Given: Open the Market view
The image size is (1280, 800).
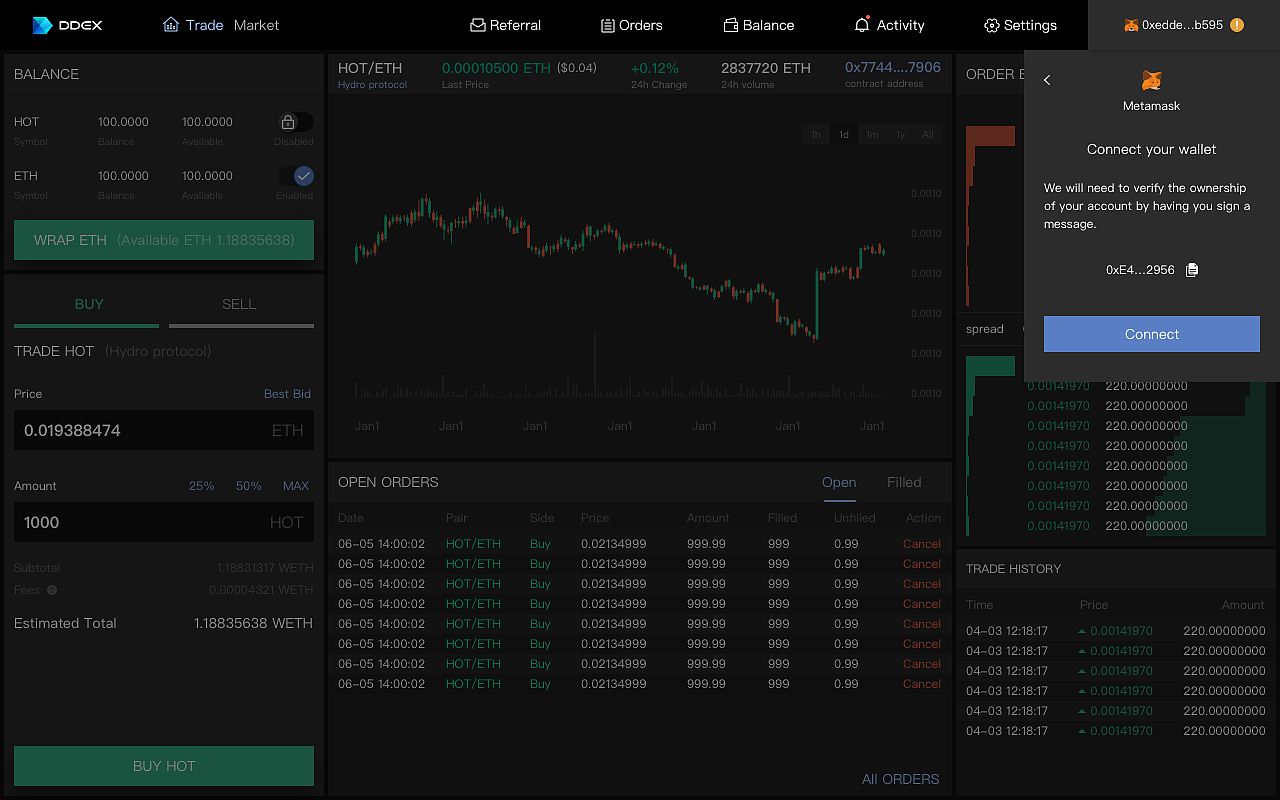Looking at the screenshot, I should (x=256, y=25).
